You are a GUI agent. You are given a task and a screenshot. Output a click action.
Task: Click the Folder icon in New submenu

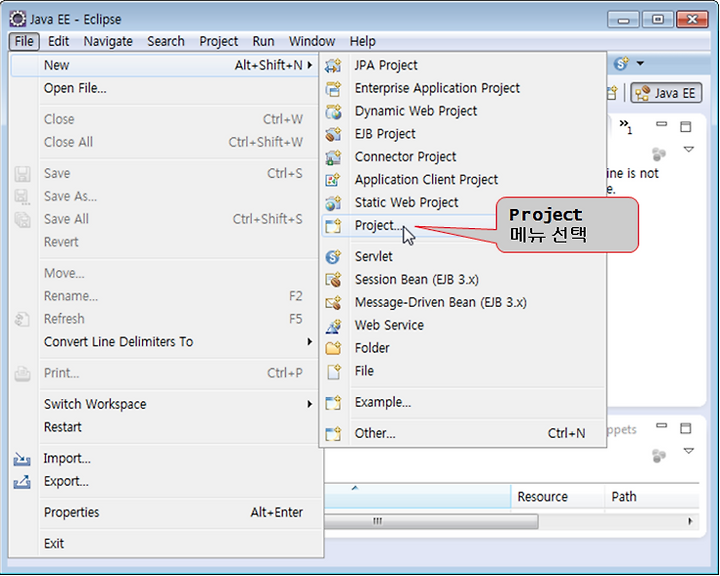[333, 348]
